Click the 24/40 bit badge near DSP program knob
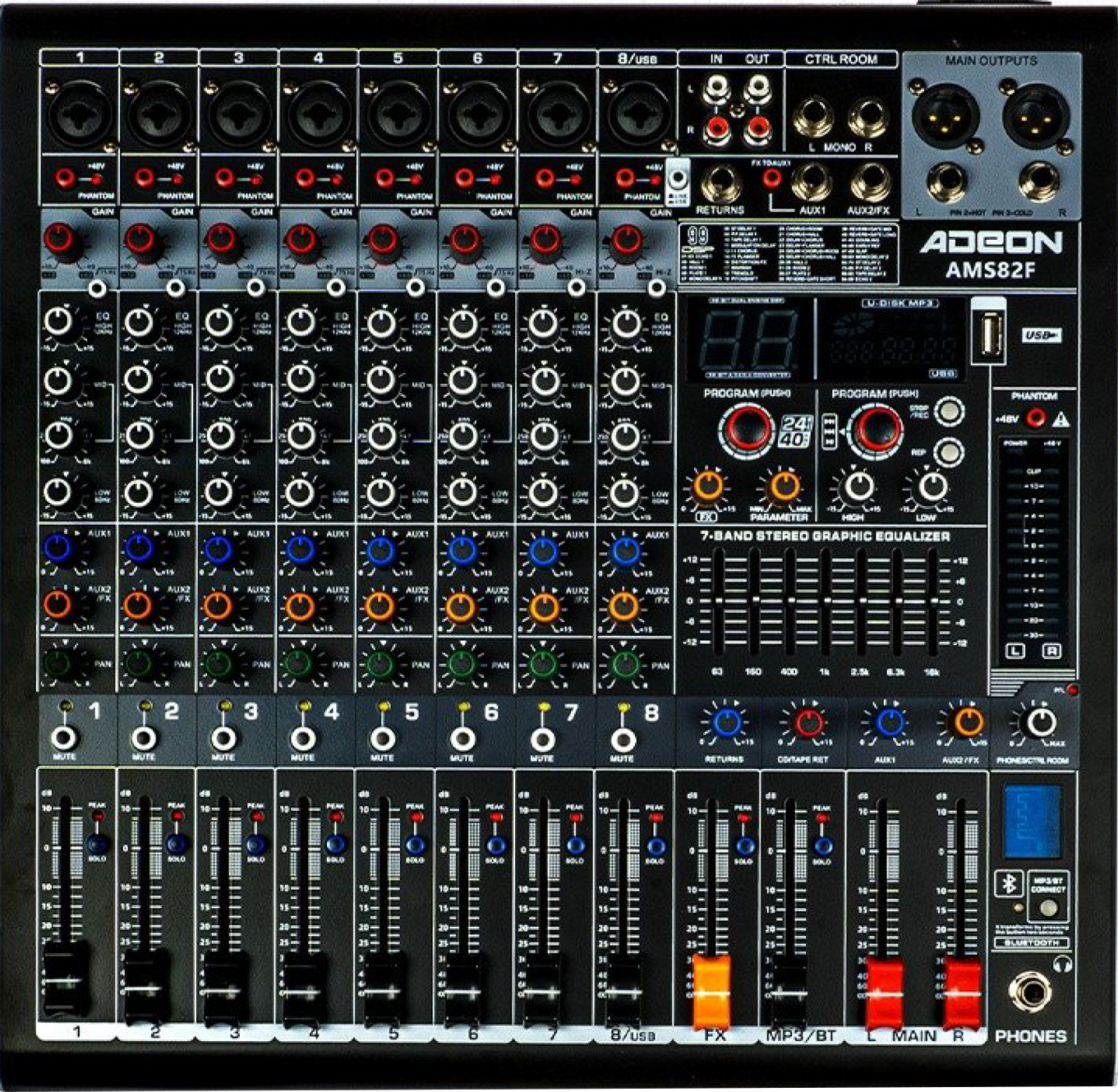The image size is (1118, 1092). [794, 431]
